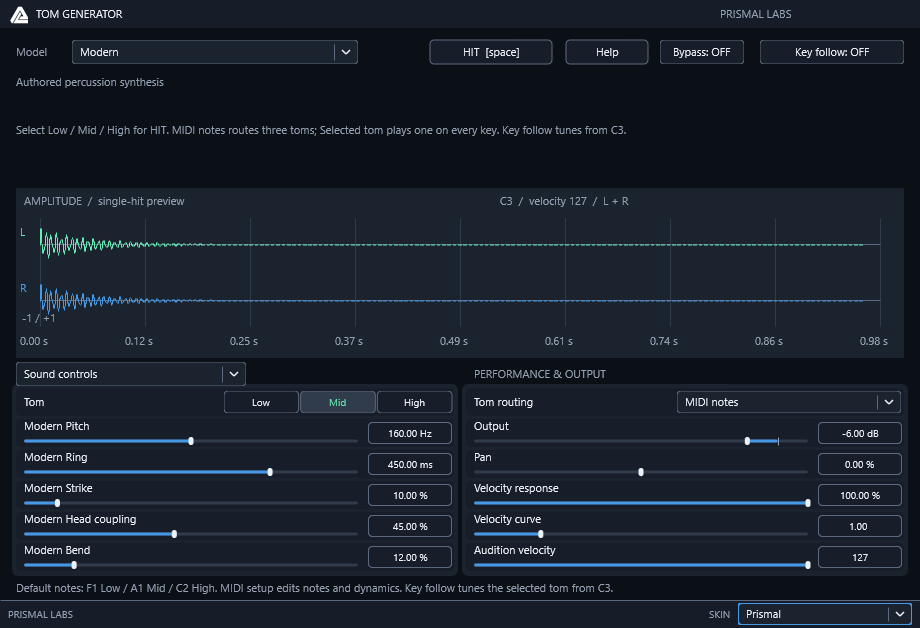Viewport: 920px width, 628px height.
Task: Click the Modern Strike slider handle
Action: [58, 503]
